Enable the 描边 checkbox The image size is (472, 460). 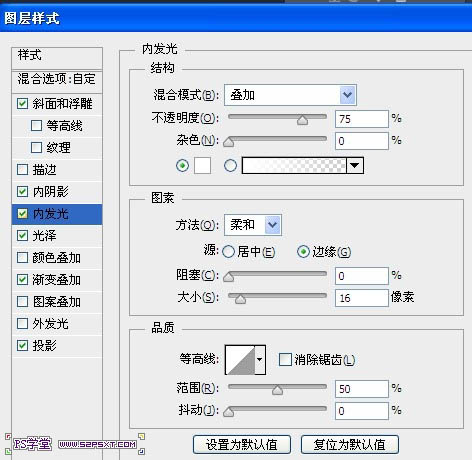point(22,170)
